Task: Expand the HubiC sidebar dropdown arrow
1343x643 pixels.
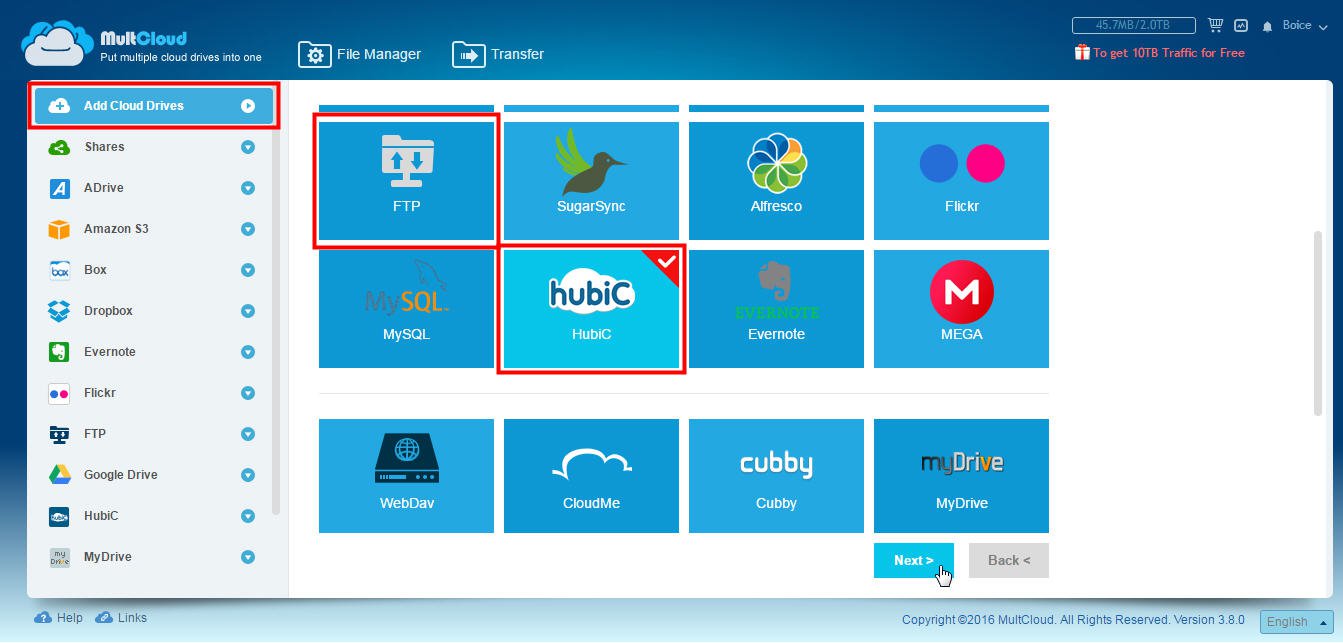Action: tap(248, 516)
